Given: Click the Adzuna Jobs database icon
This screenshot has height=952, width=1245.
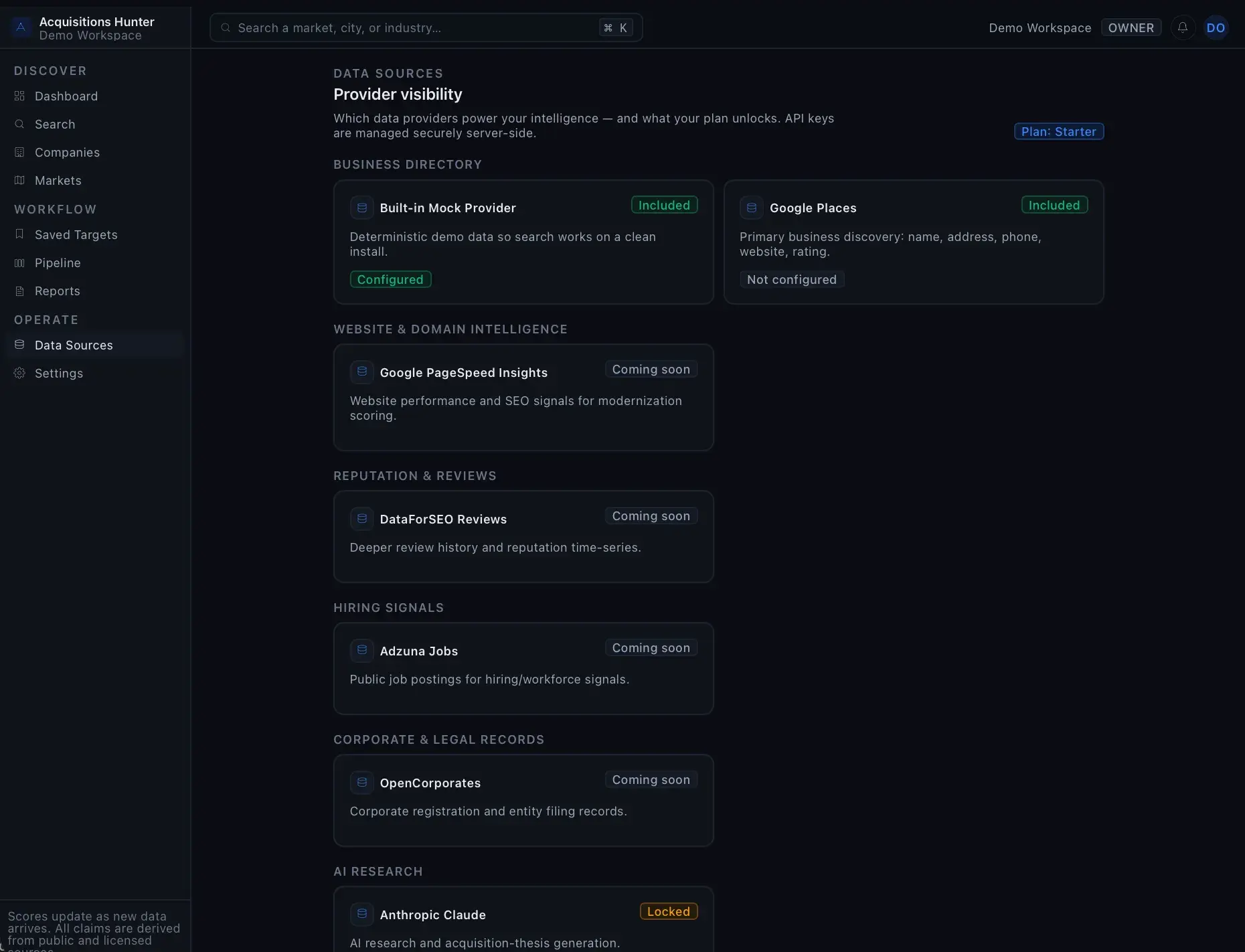Looking at the screenshot, I should pos(361,650).
